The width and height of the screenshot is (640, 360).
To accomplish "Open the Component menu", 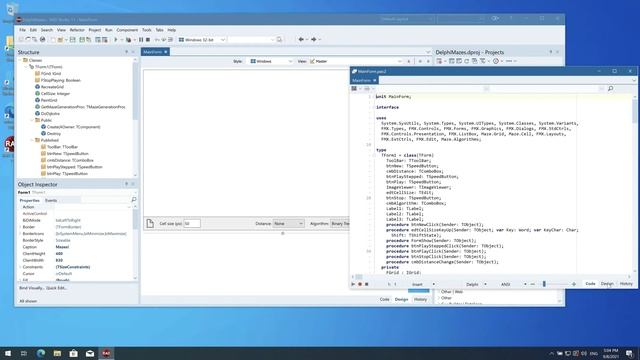I will pos(127,30).
